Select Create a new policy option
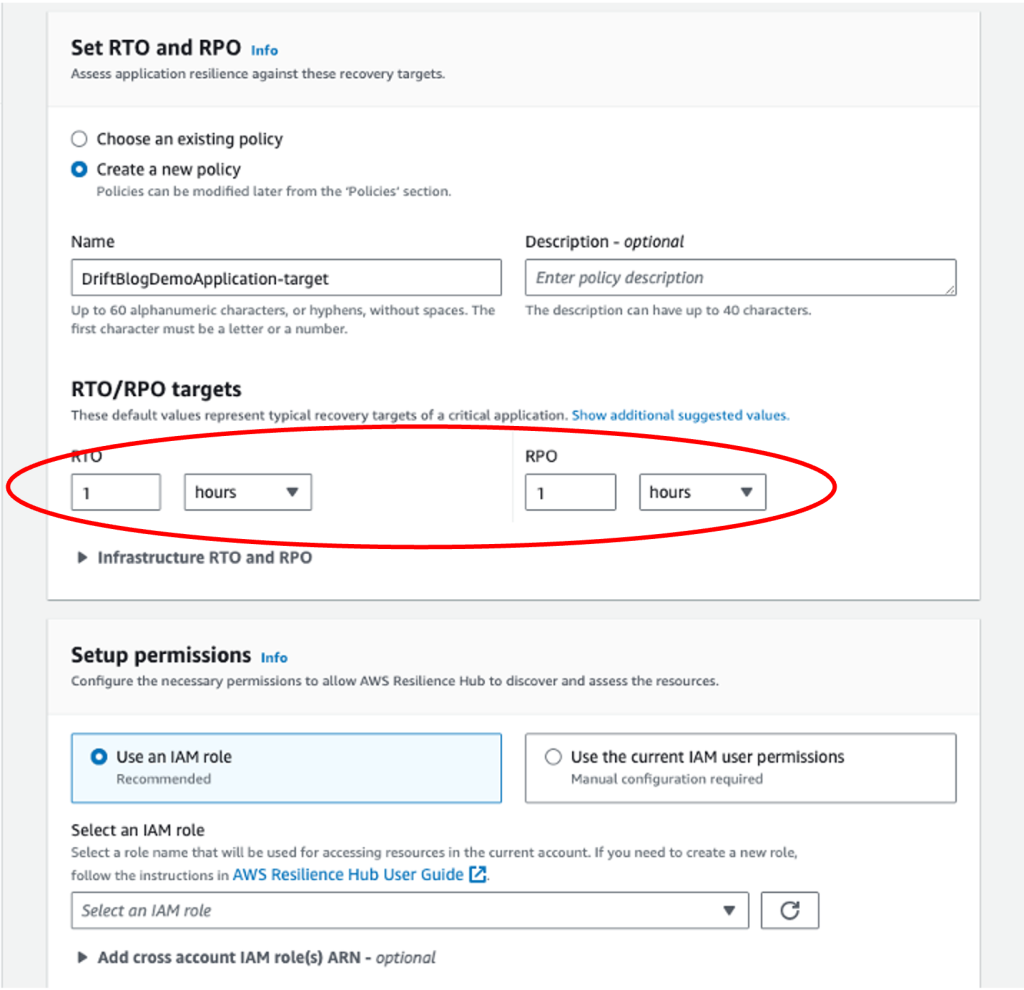The width and height of the screenshot is (1024, 990). (79, 169)
